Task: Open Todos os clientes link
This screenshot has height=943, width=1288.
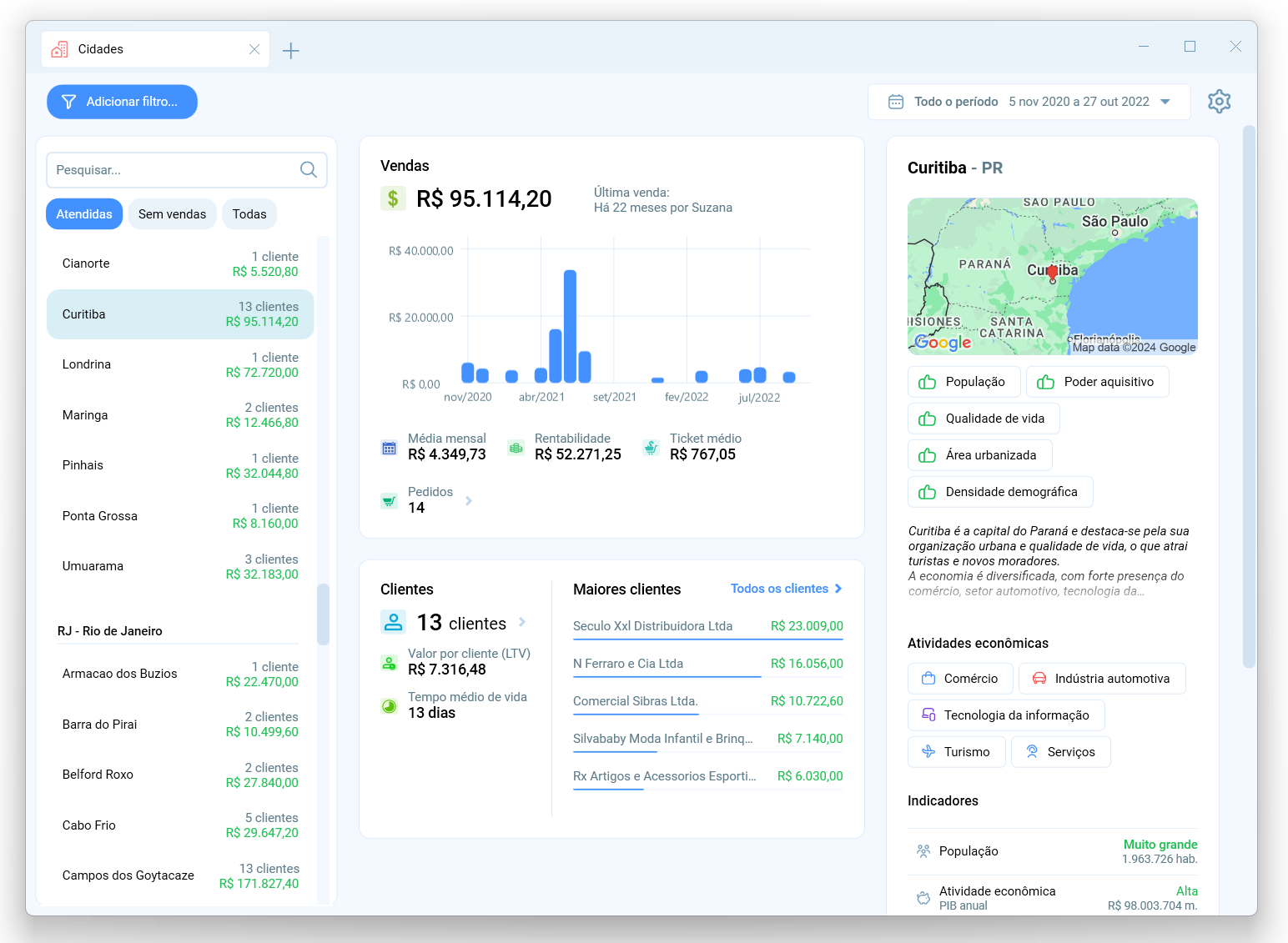Action: click(x=787, y=589)
